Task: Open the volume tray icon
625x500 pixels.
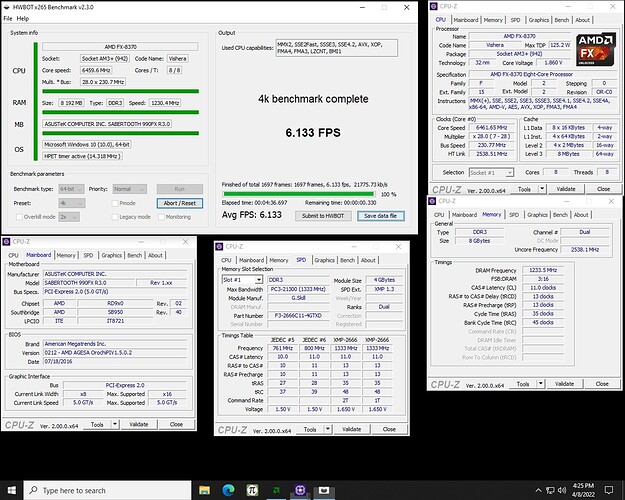Action: coord(562,490)
